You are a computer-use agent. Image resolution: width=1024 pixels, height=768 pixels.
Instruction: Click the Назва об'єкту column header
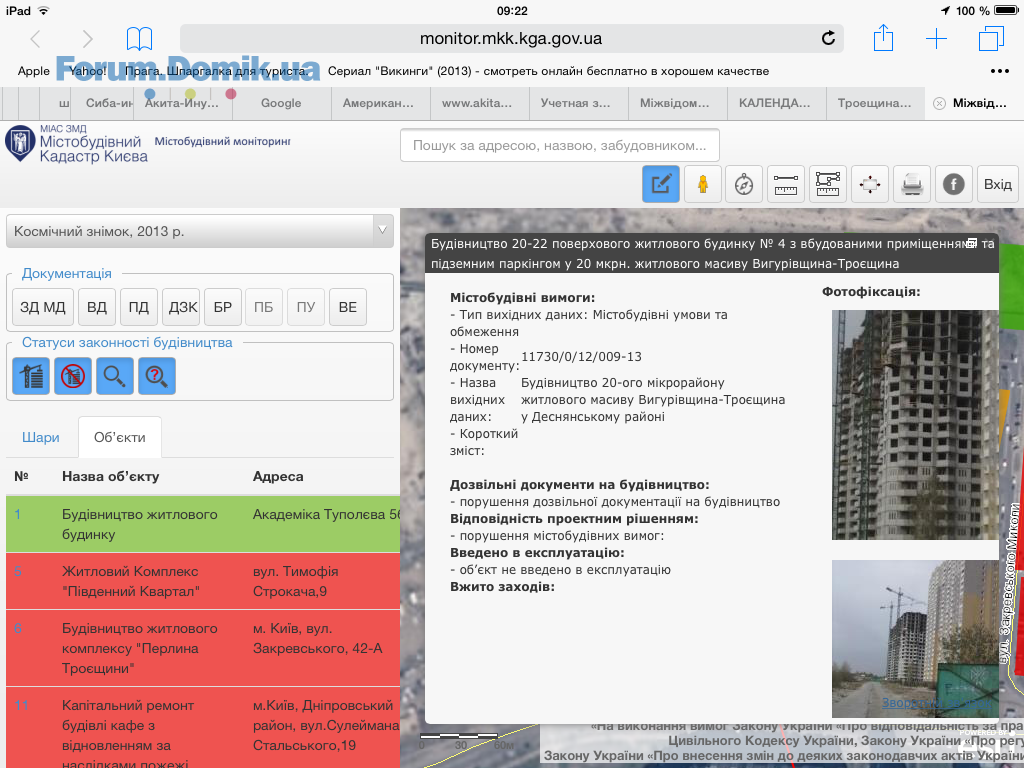pyautogui.click(x=110, y=476)
